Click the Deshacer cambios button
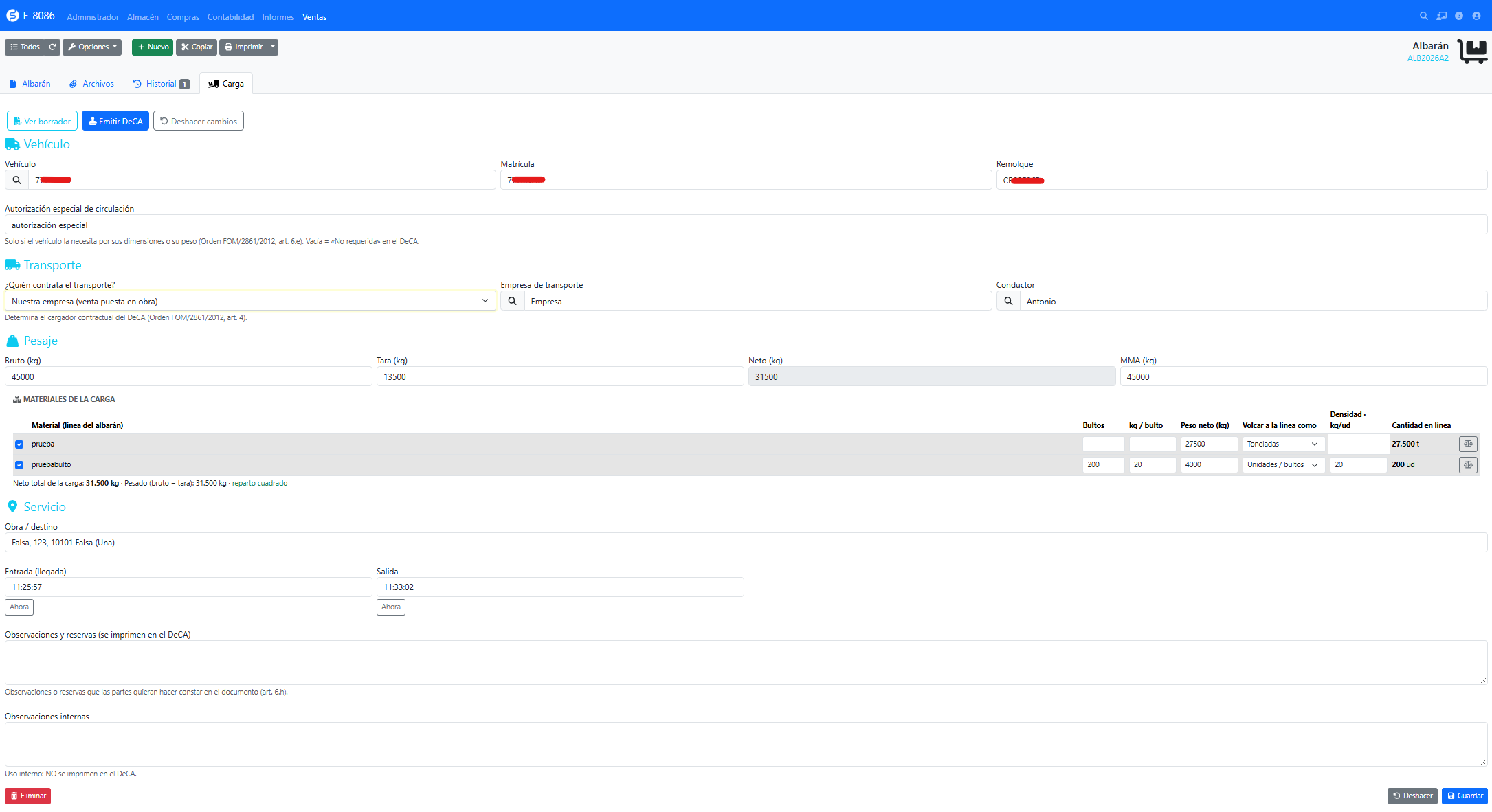Image resolution: width=1492 pixels, height=812 pixels. [199, 121]
